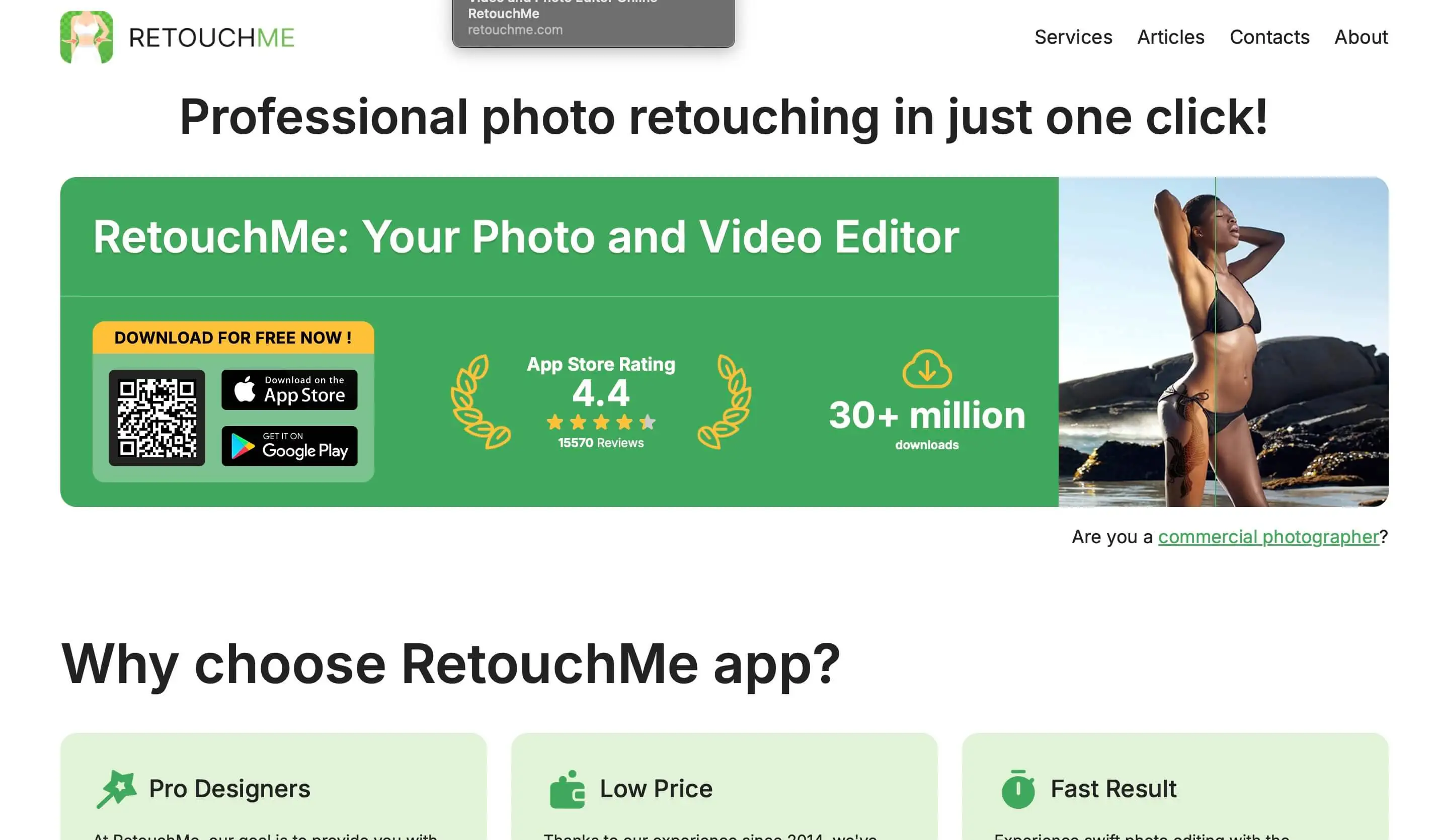Click the RetouchMe: Your Photo and Video Editor title
Image resolution: width=1434 pixels, height=840 pixels.
[526, 236]
